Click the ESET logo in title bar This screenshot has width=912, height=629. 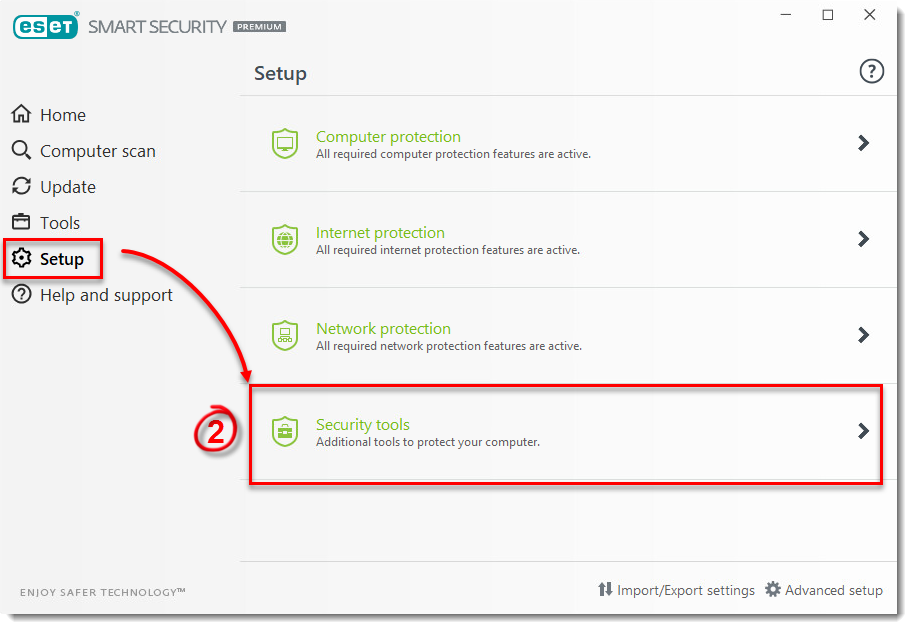pos(46,26)
